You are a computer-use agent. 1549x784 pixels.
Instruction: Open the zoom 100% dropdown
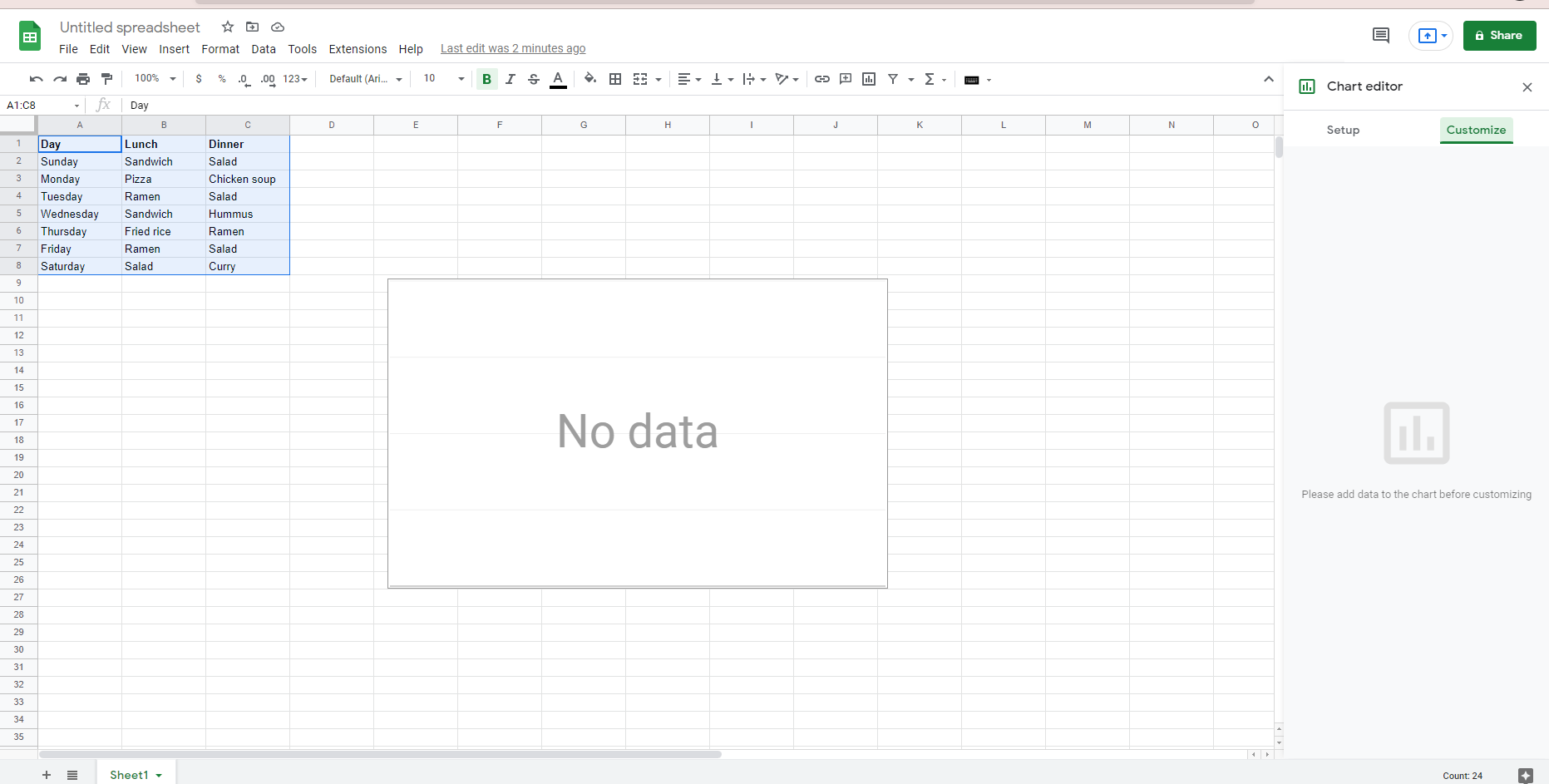155,79
